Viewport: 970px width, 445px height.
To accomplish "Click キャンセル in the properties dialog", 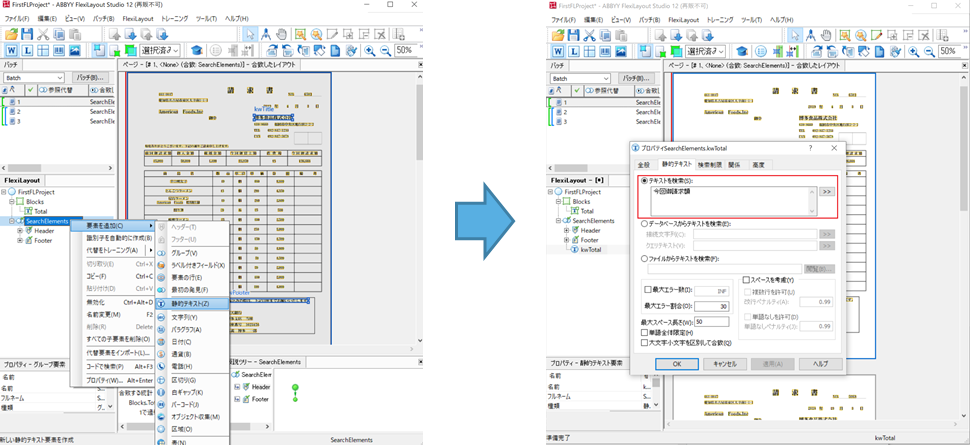I will 724,364.
